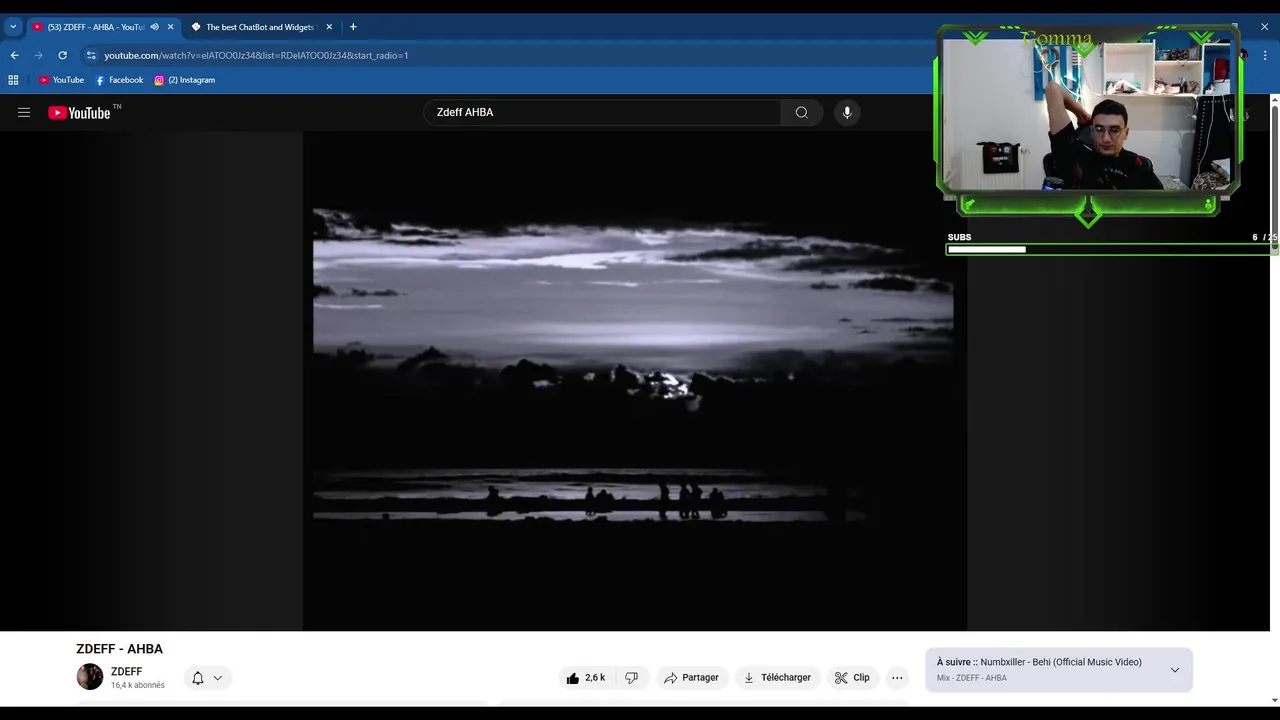
Task: Click the 16,4 k abonnés text
Action: pos(138,686)
